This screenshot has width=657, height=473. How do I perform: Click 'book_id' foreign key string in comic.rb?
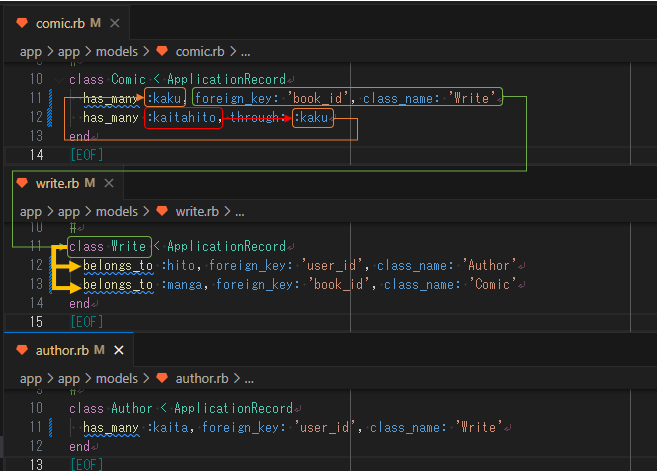pos(318,99)
